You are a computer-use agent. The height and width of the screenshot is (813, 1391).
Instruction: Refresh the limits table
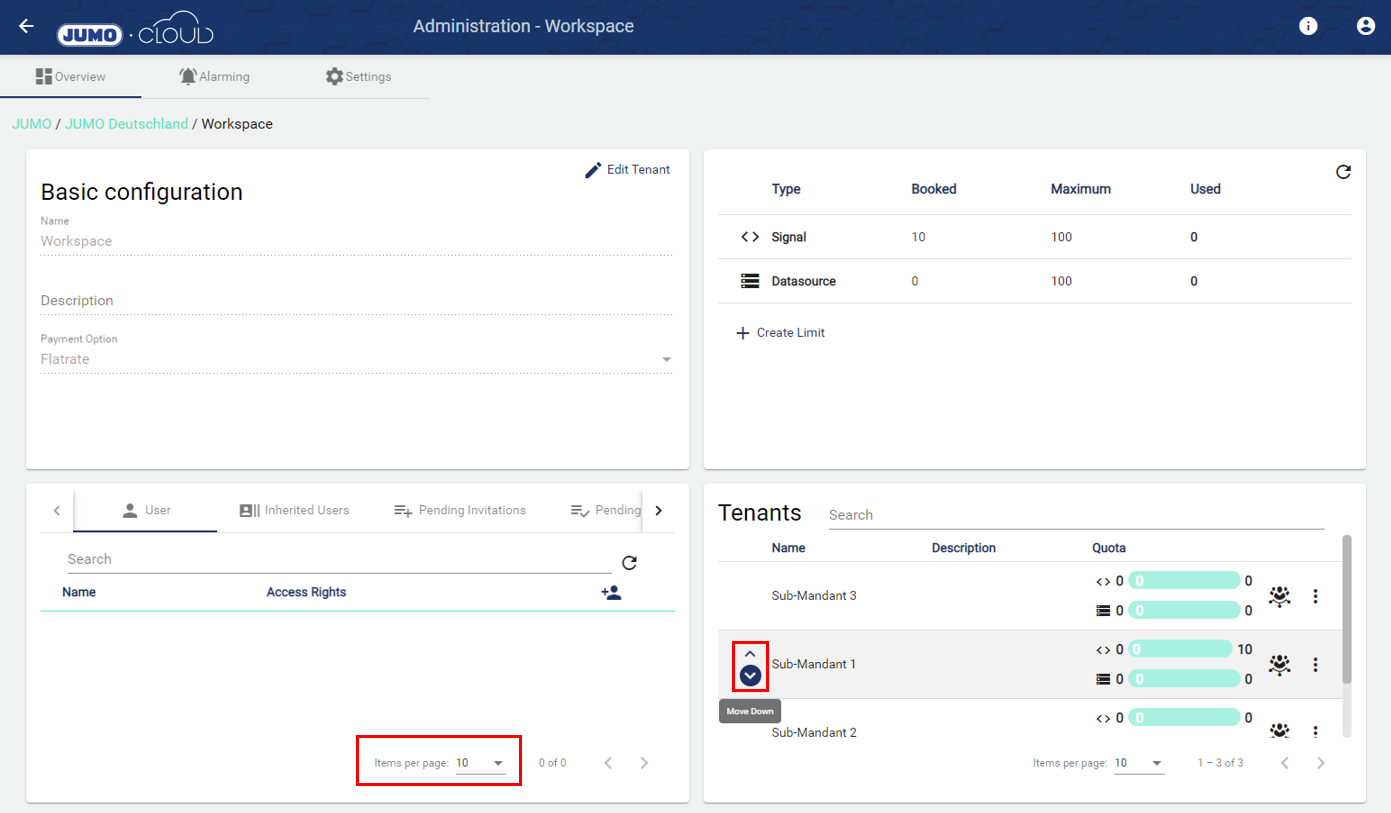pos(1343,172)
